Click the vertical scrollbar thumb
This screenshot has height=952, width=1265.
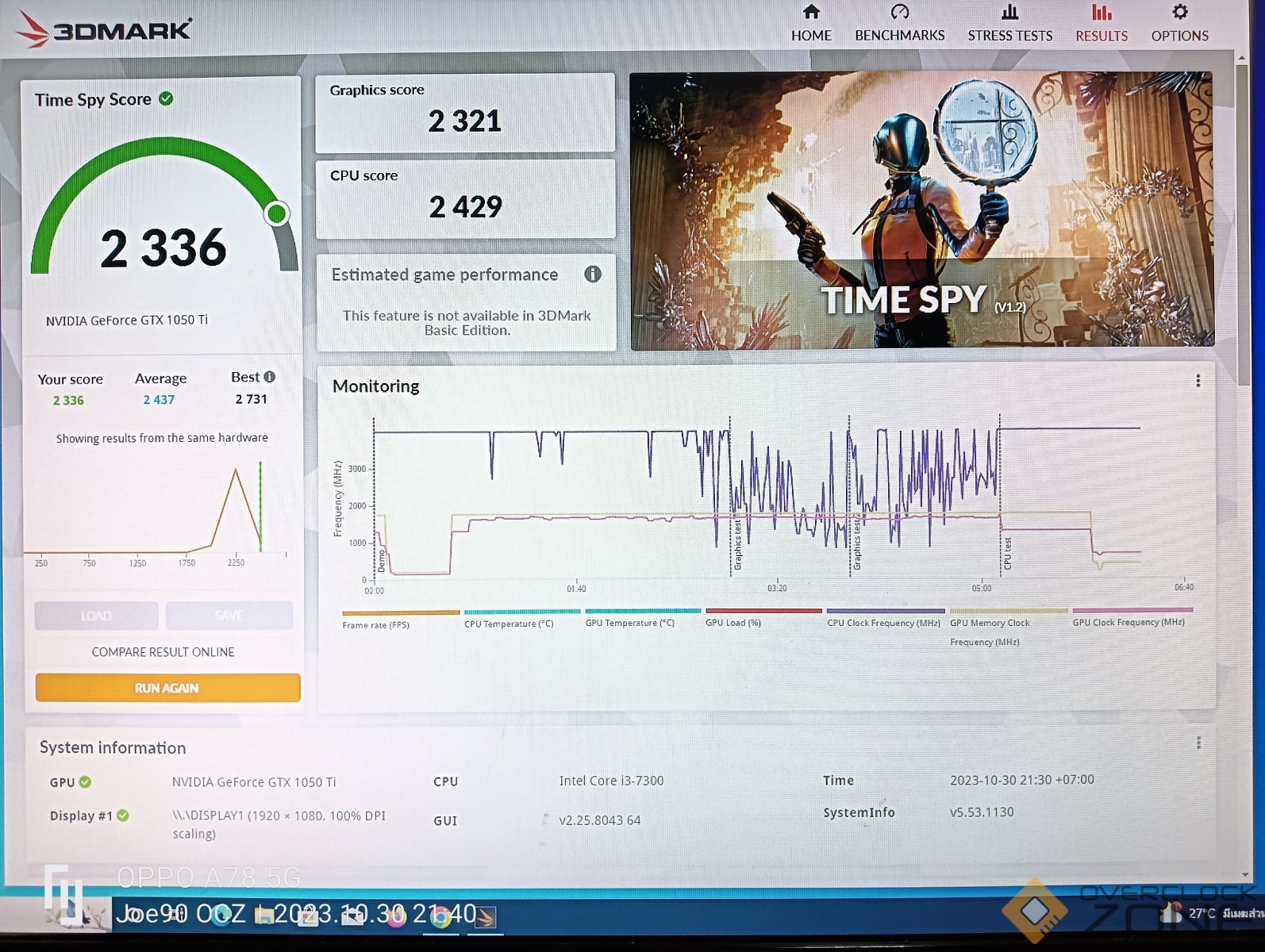pyautogui.click(x=1243, y=224)
